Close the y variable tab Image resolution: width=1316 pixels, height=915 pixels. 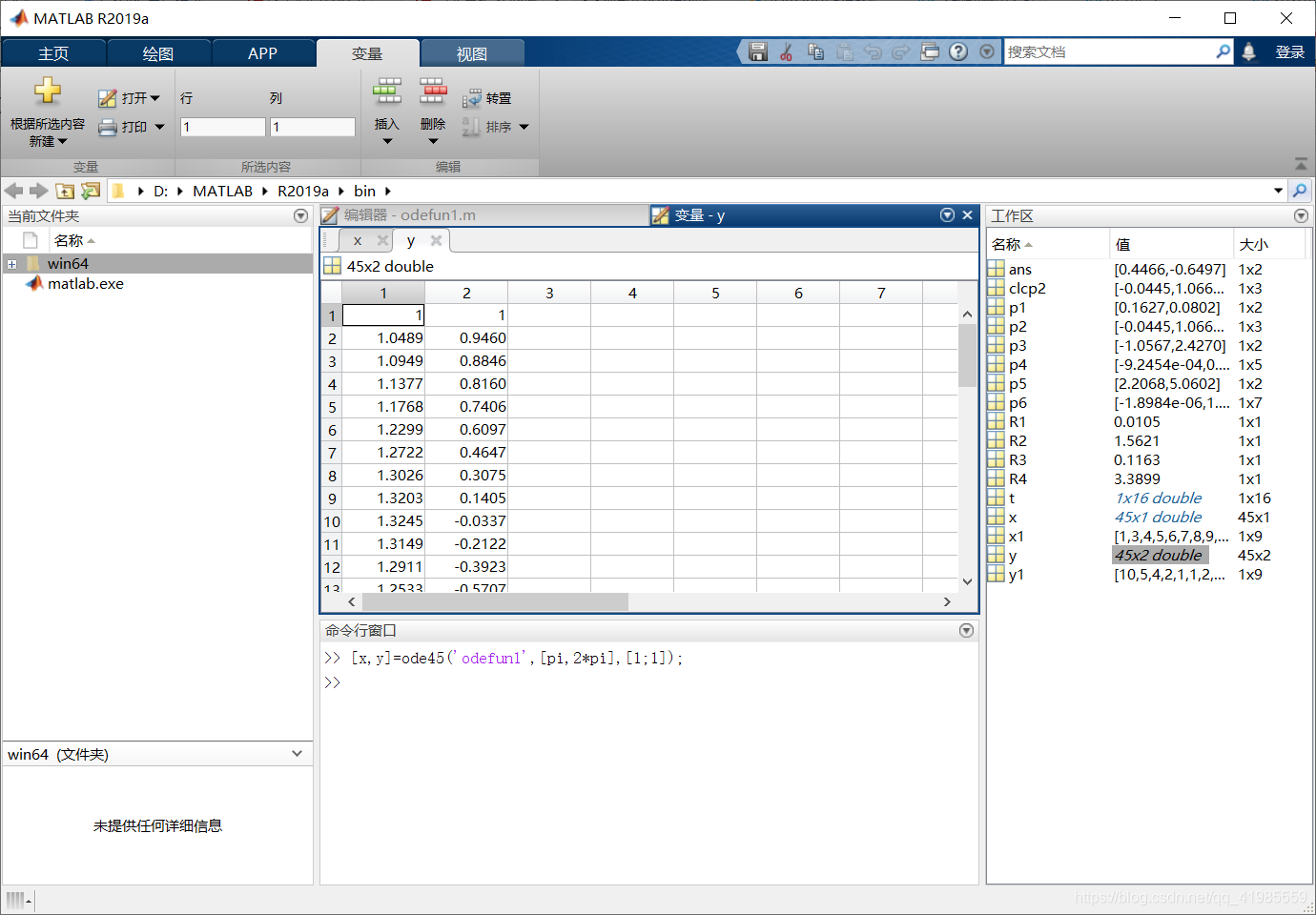436,240
